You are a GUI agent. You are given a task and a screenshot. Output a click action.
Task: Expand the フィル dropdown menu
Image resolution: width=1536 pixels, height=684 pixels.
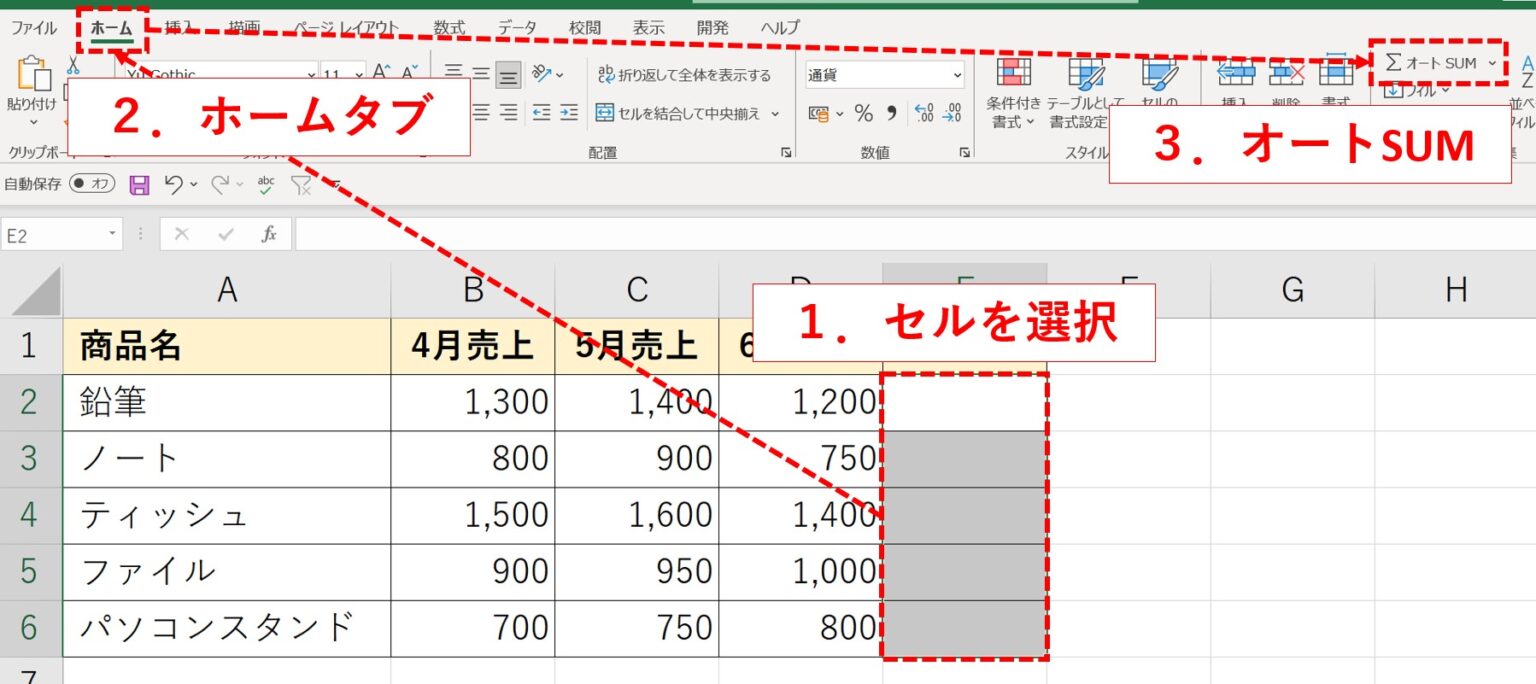(1444, 92)
